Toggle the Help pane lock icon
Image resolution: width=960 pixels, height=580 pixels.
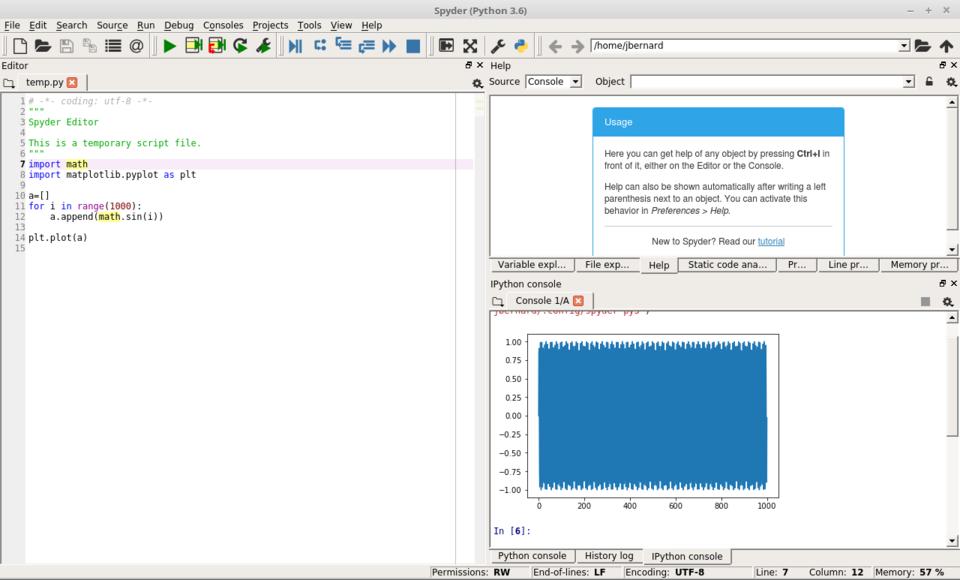929,82
